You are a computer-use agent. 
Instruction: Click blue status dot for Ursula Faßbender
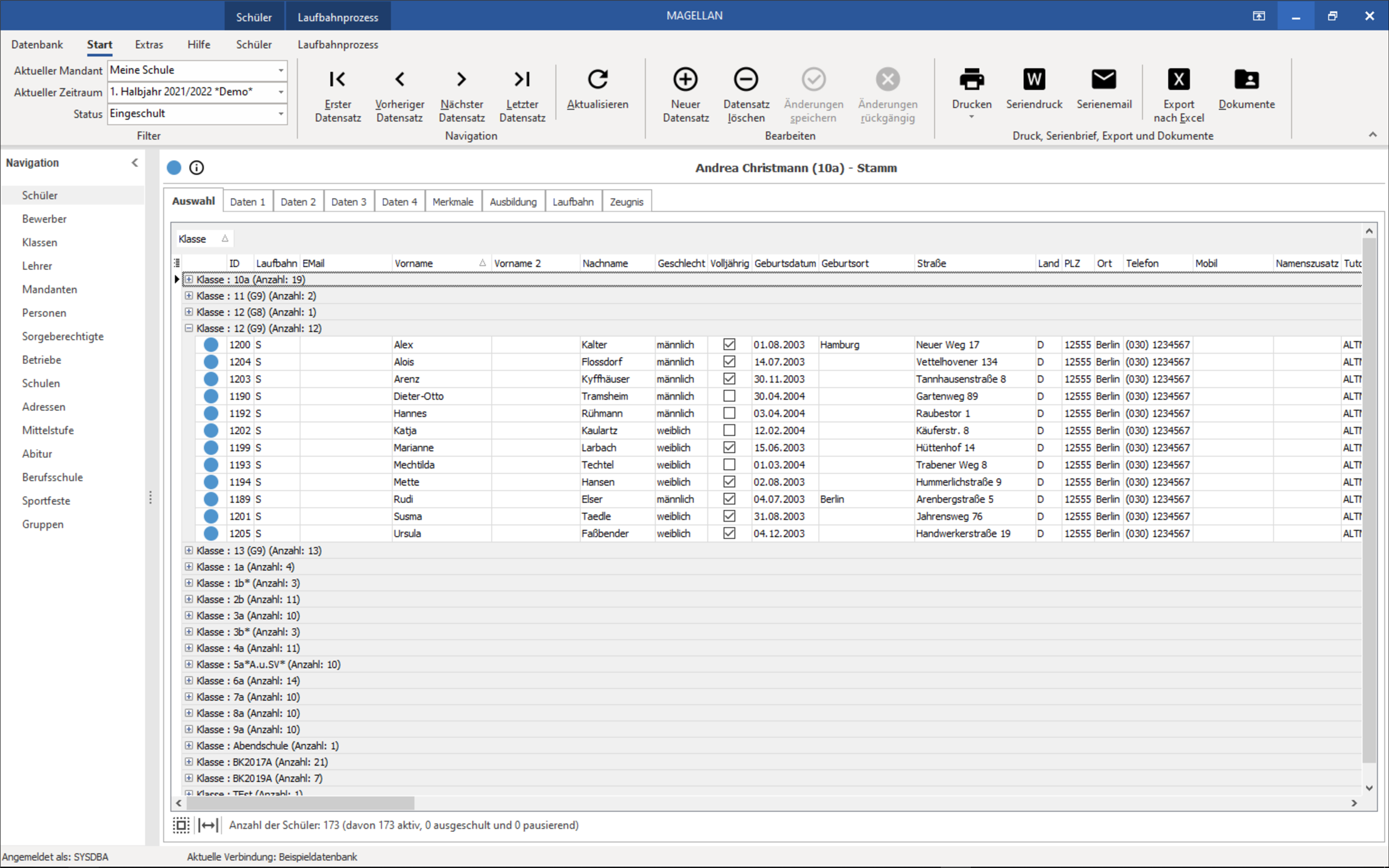[x=211, y=533]
